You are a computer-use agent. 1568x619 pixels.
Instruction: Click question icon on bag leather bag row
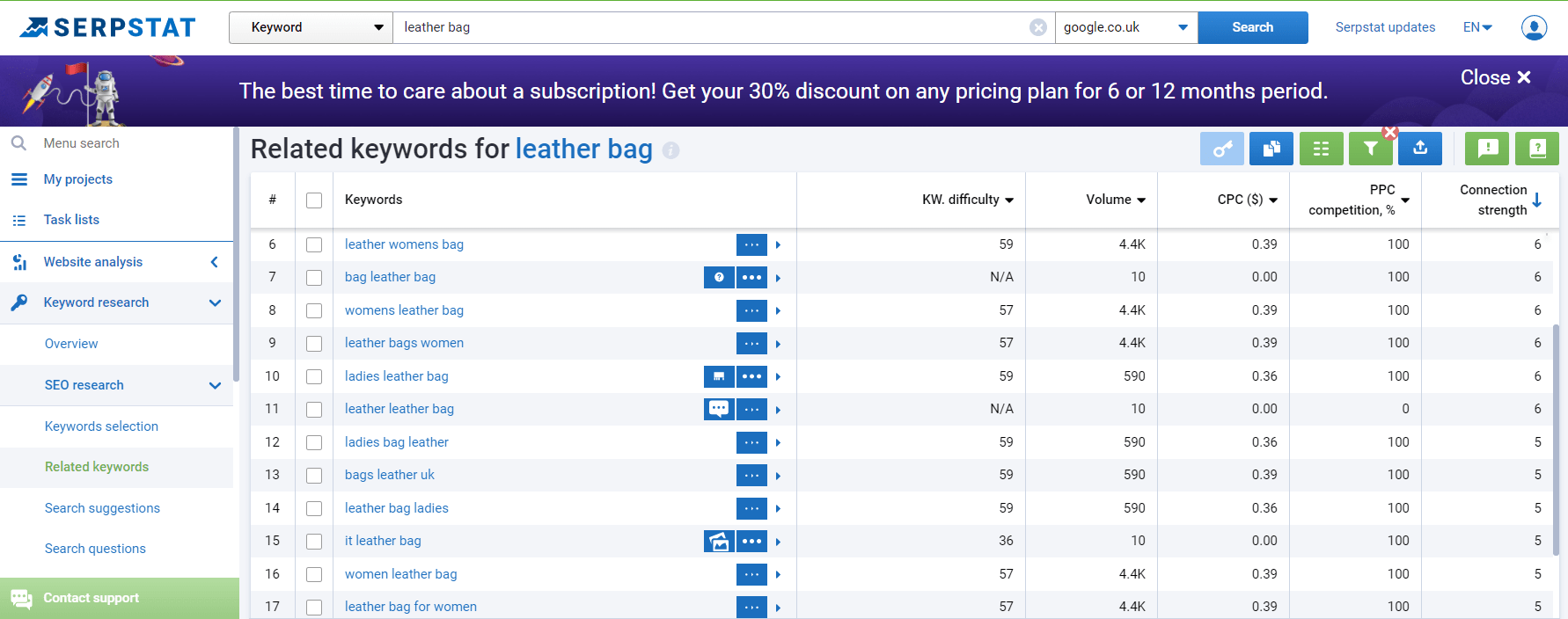point(719,277)
